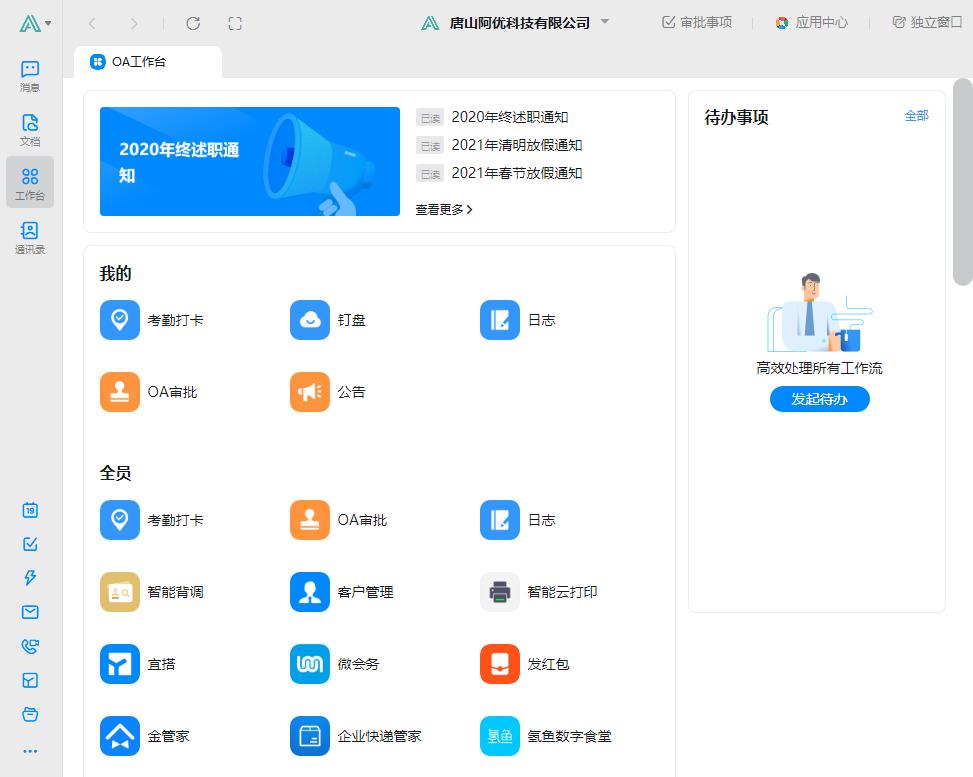Click the 发起待办 button
Viewport: 973px width, 777px height.
click(819, 399)
